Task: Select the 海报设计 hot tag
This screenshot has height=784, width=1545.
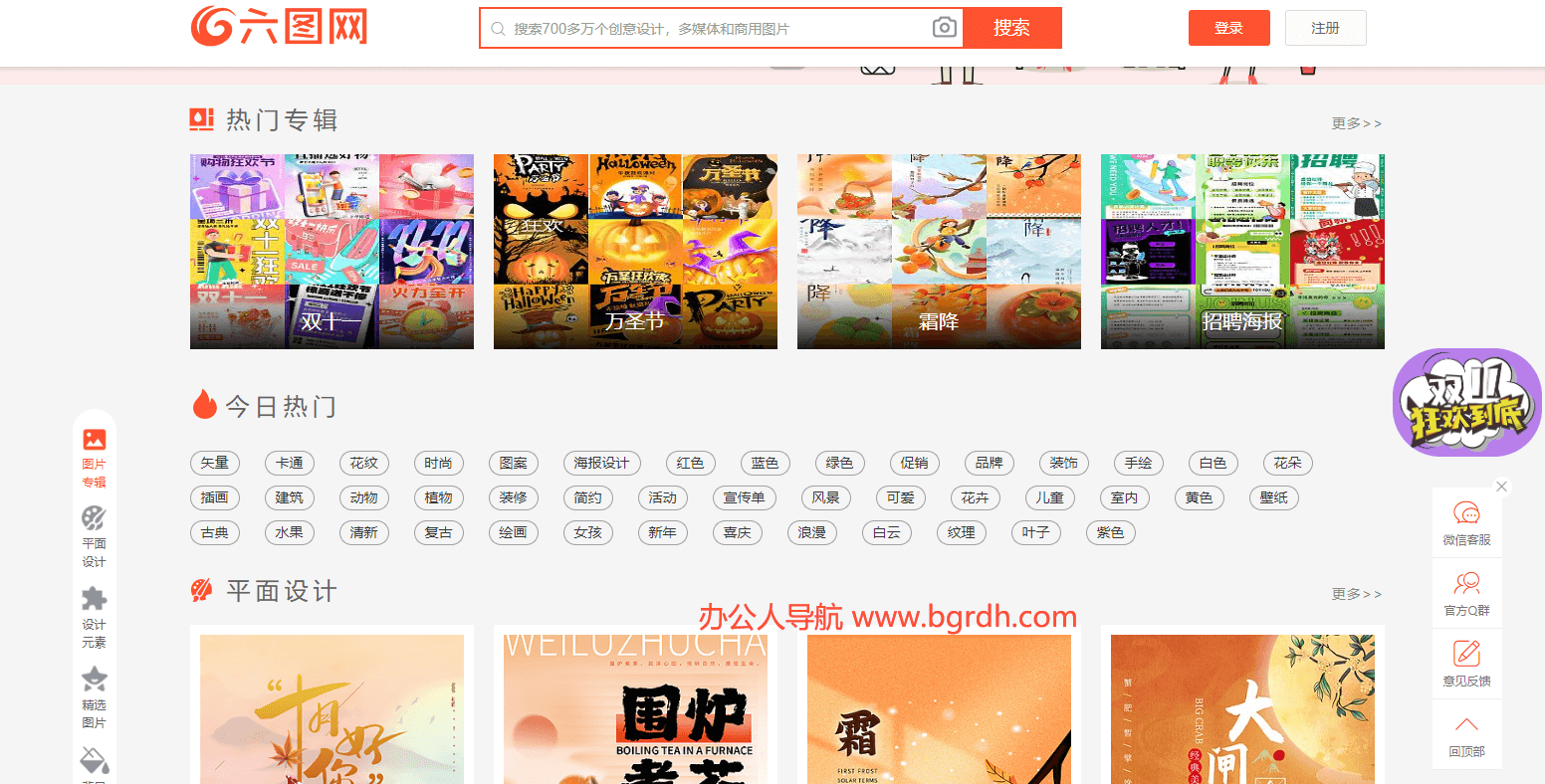Action: (601, 464)
